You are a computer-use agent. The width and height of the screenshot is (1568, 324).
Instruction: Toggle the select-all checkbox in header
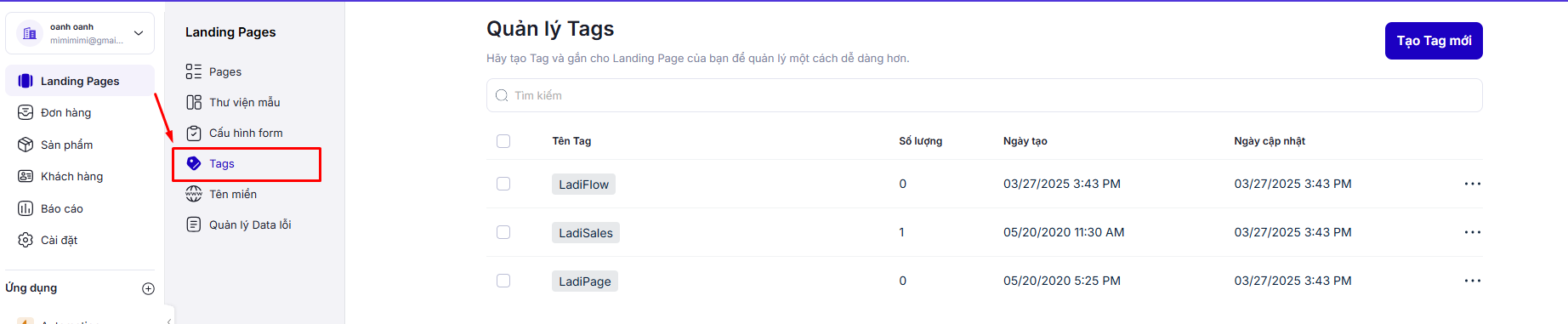[x=503, y=141]
